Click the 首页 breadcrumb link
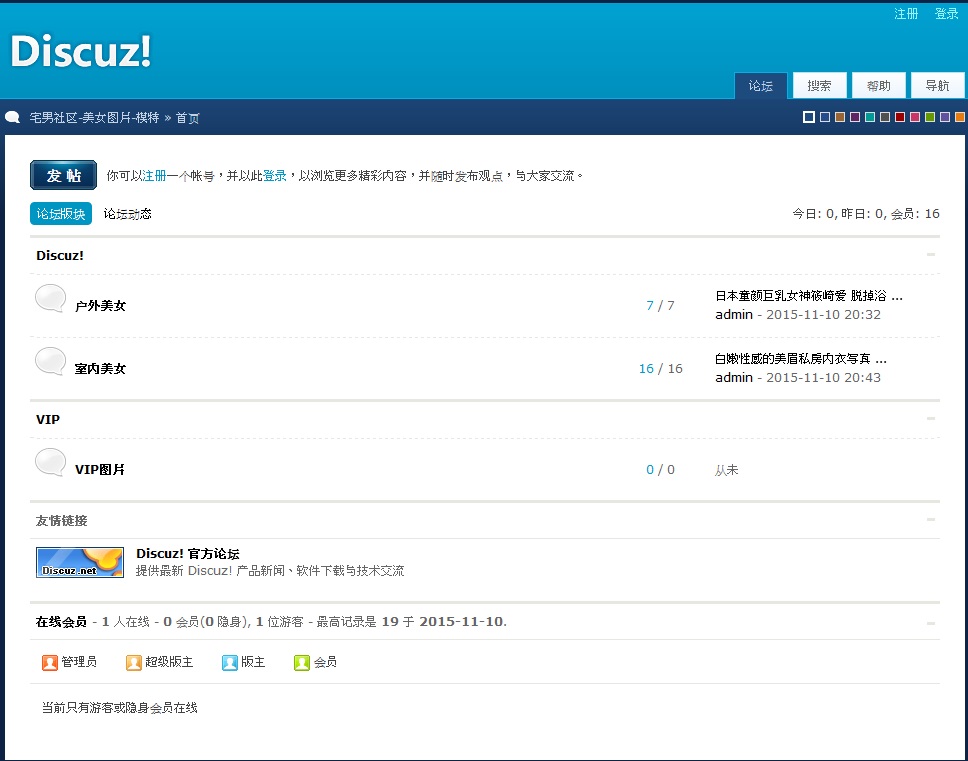Image resolution: width=968 pixels, height=761 pixels. point(188,118)
